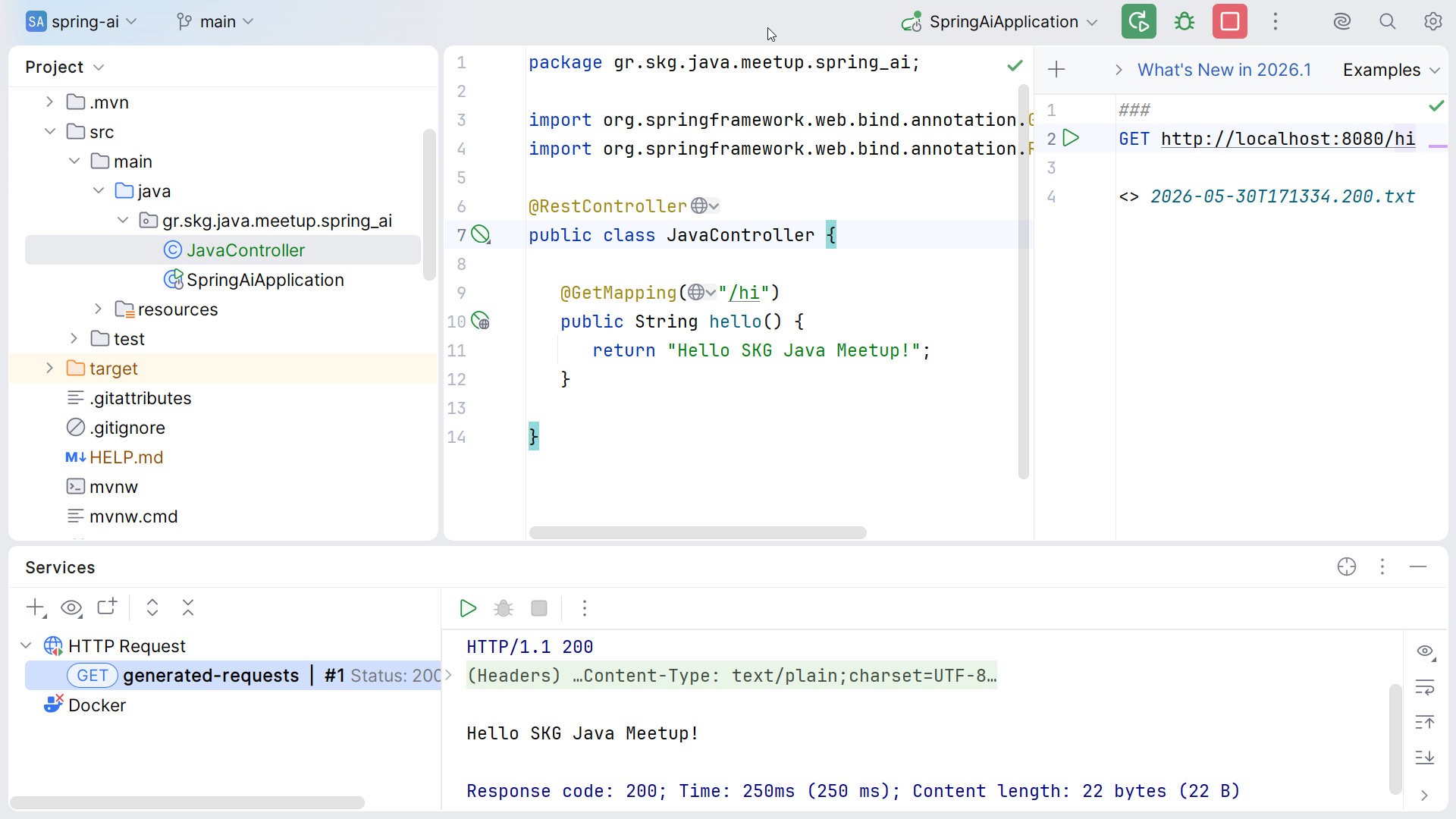Click the gutter icon on line 7
The image size is (1456, 819).
click(x=481, y=234)
